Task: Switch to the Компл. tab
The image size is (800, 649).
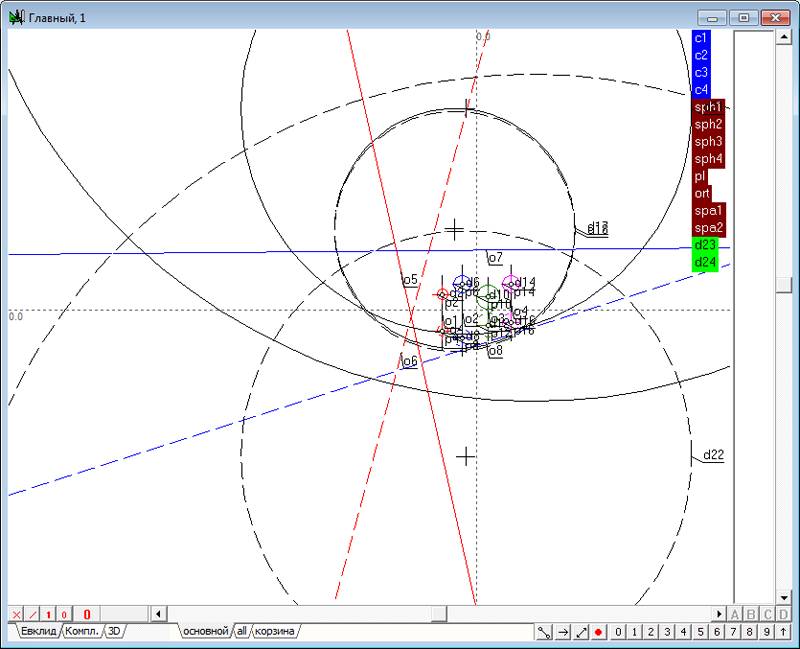Action: point(82,631)
